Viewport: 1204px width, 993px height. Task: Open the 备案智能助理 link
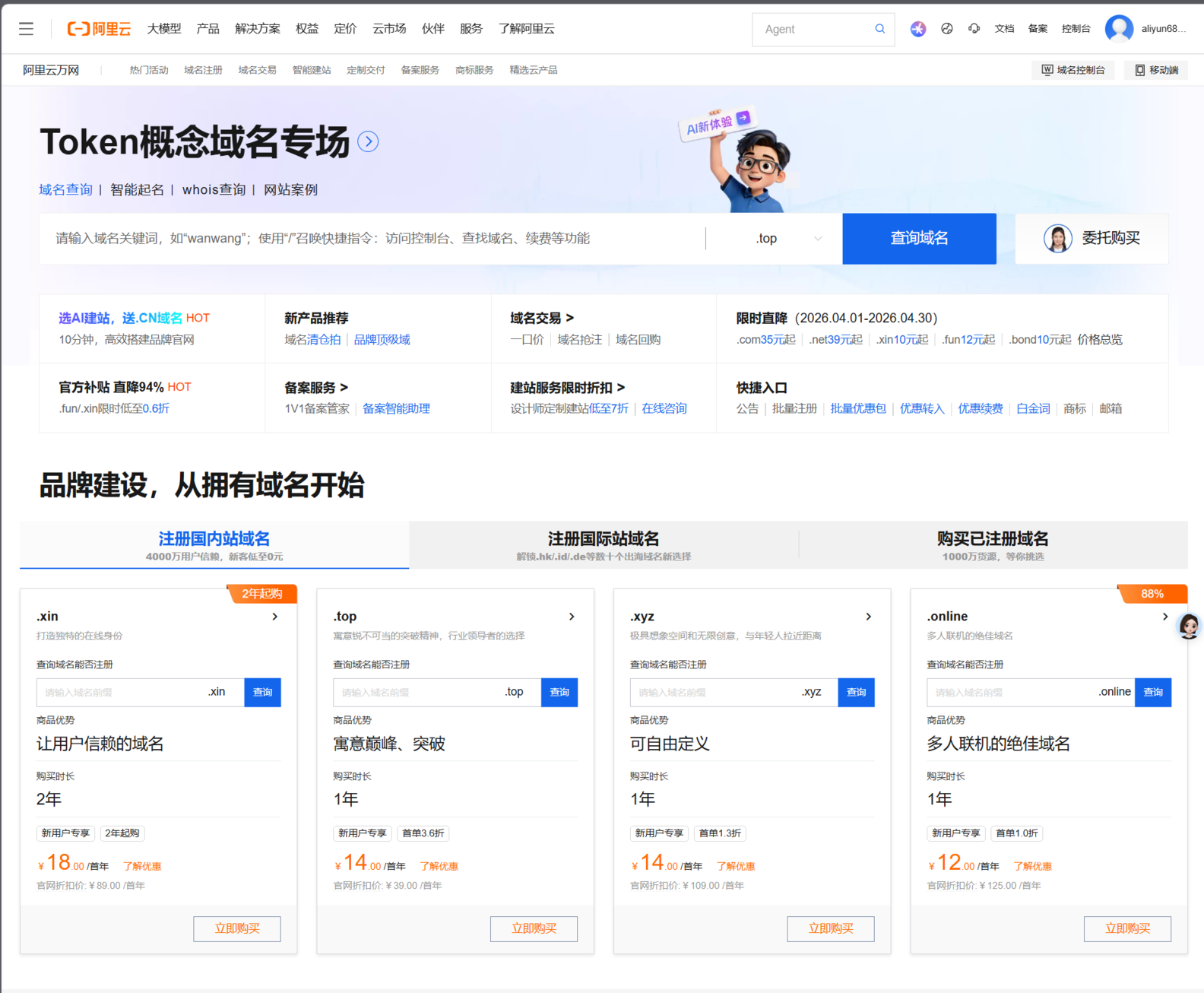click(x=396, y=409)
